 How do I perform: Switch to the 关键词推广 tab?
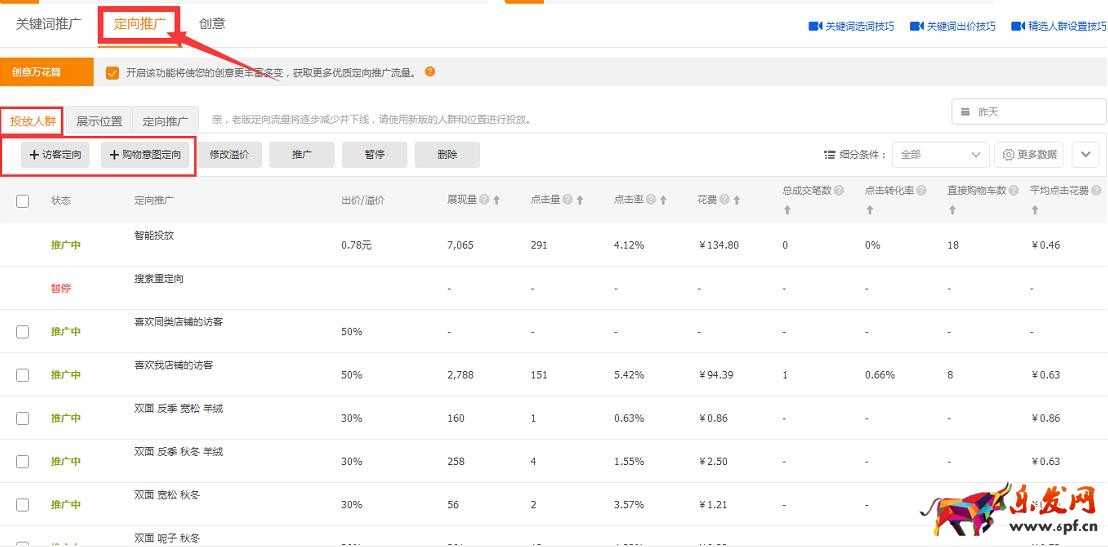(x=49, y=23)
